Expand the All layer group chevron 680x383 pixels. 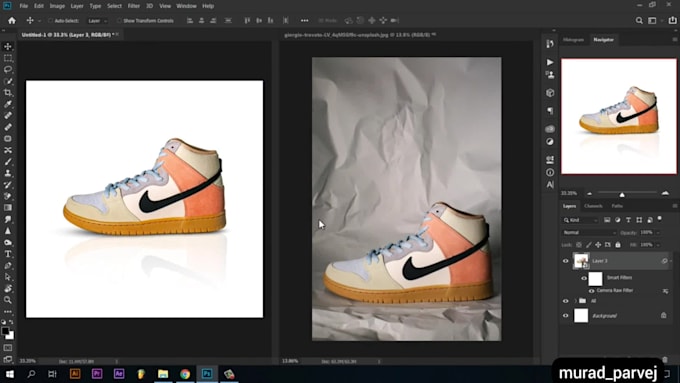click(x=576, y=301)
